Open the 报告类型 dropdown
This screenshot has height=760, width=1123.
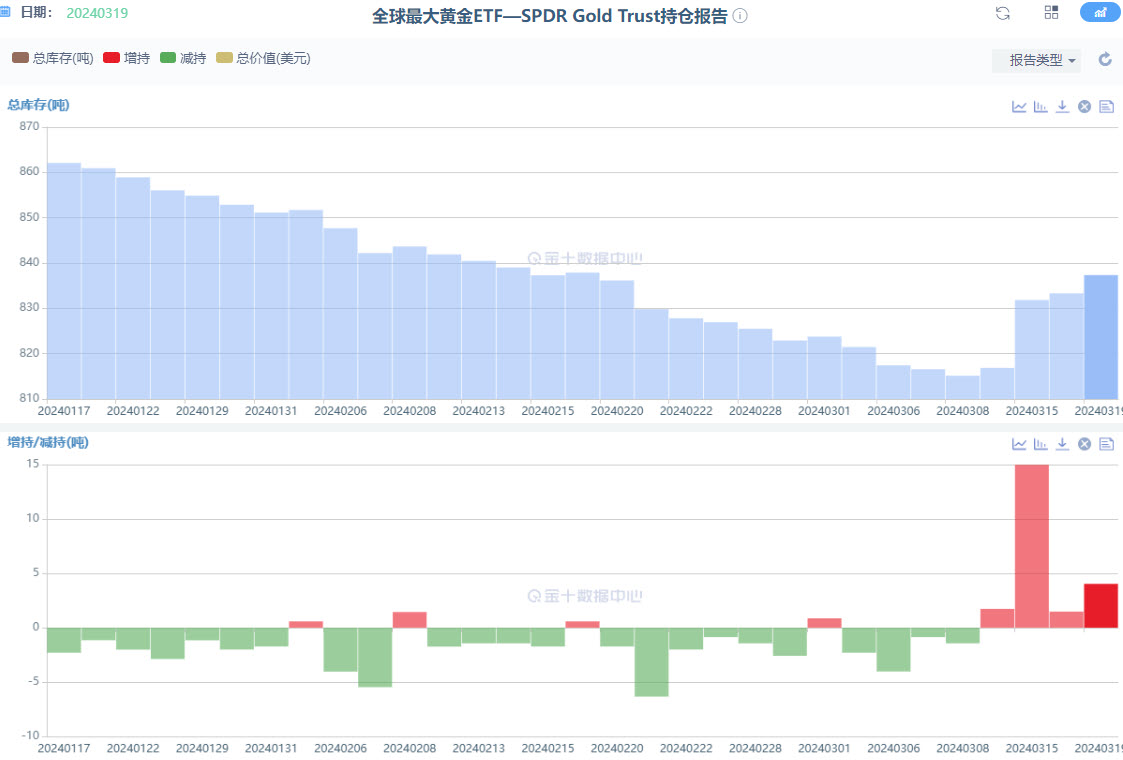(x=1036, y=60)
